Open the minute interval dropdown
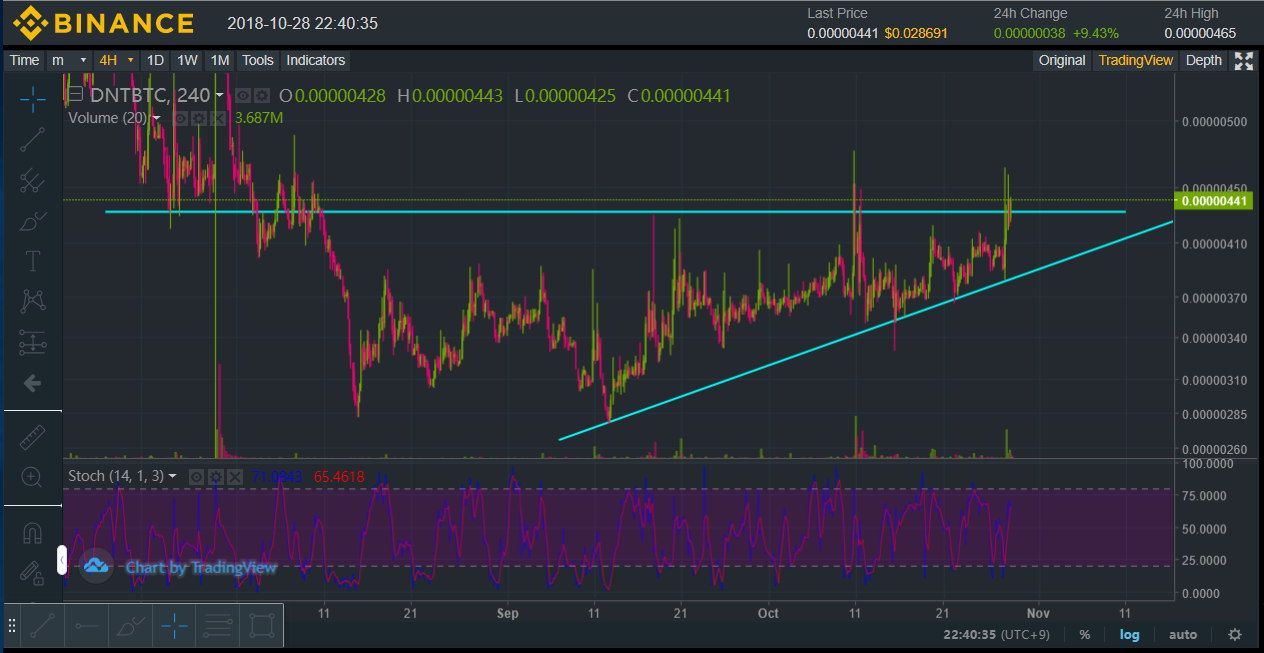 pyautogui.click(x=70, y=61)
